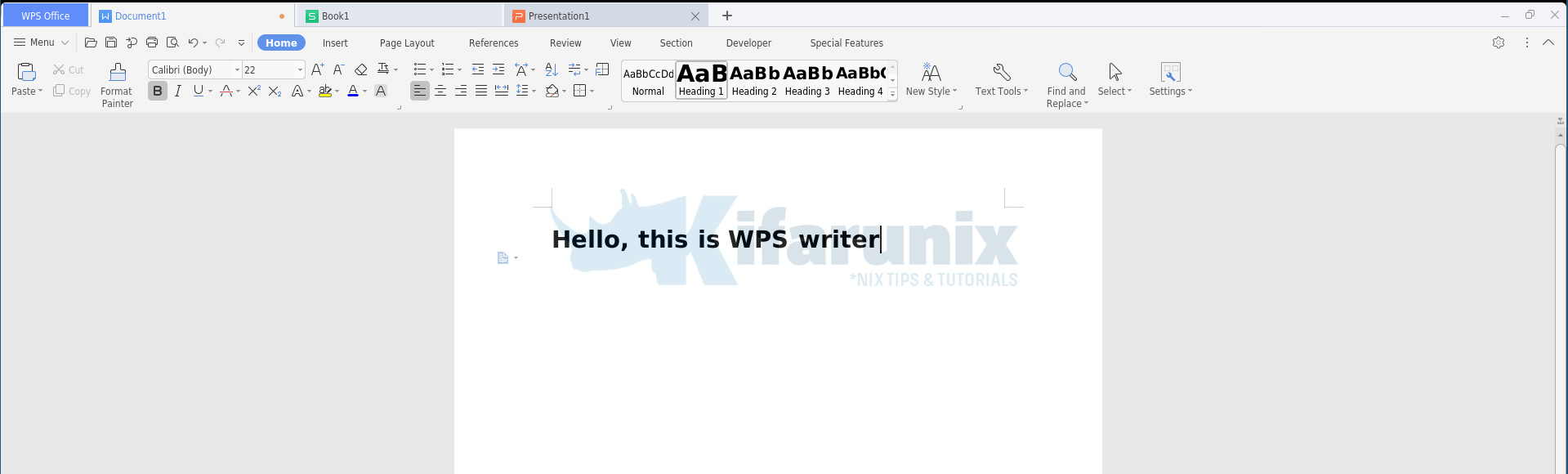The width and height of the screenshot is (1568, 474).
Task: Justify the paragraph text
Action: 481,91
